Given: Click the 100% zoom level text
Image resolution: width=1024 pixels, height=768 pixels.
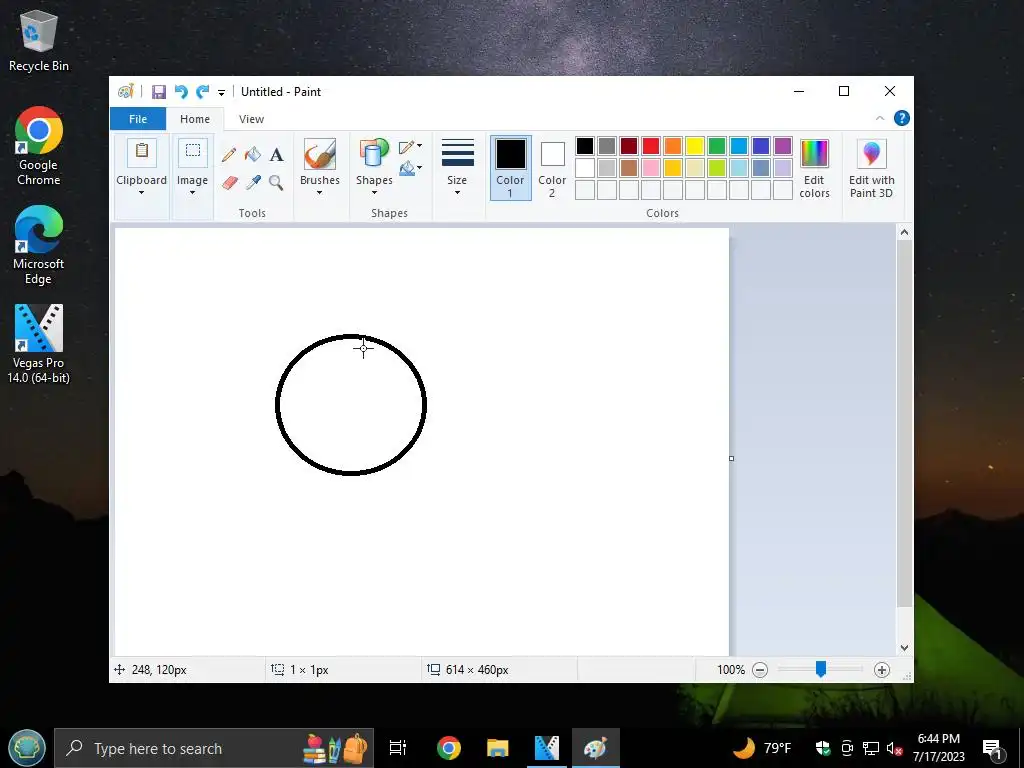Looking at the screenshot, I should click(x=730, y=669).
